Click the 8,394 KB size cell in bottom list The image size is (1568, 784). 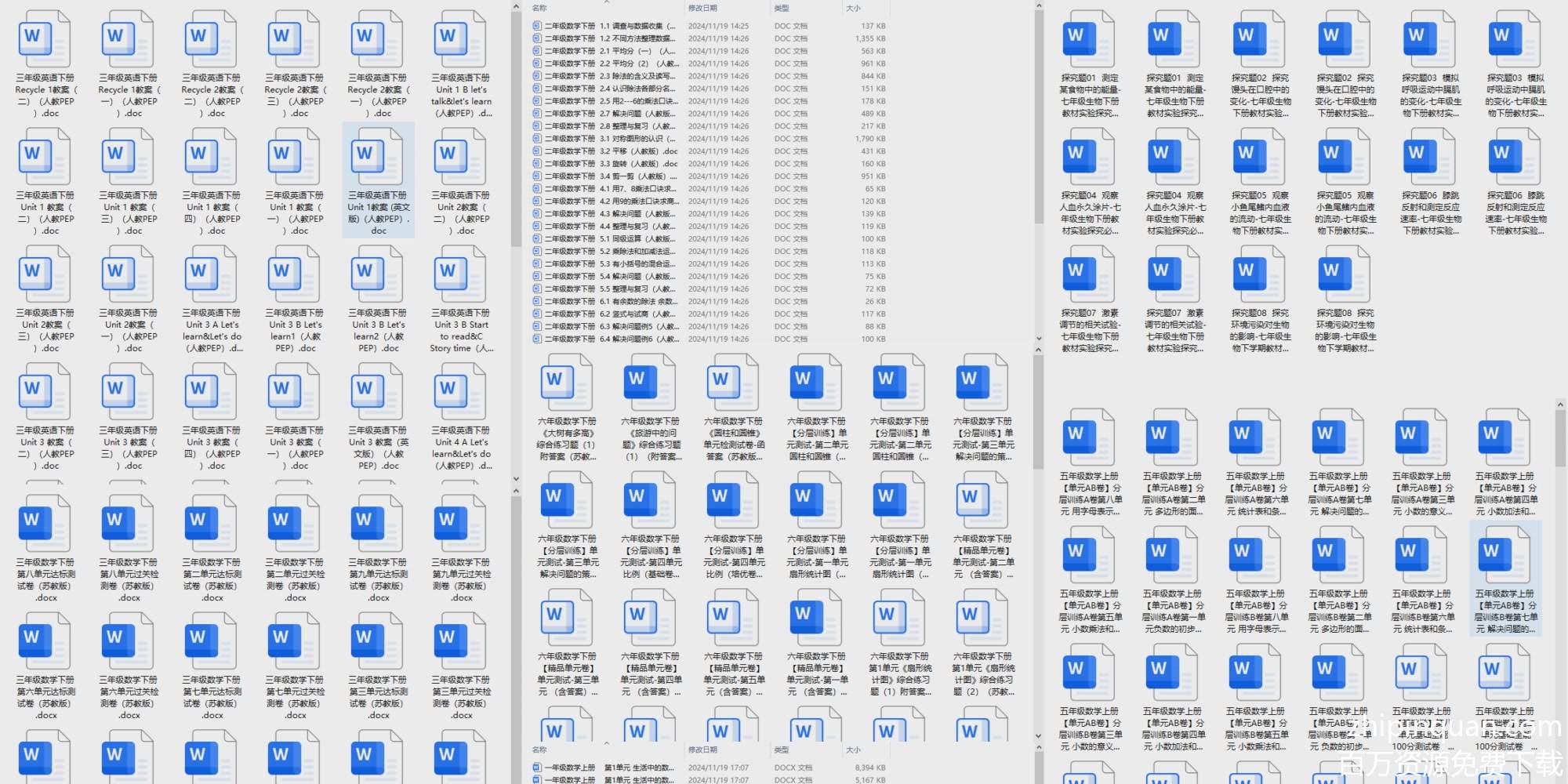pyautogui.click(x=870, y=768)
